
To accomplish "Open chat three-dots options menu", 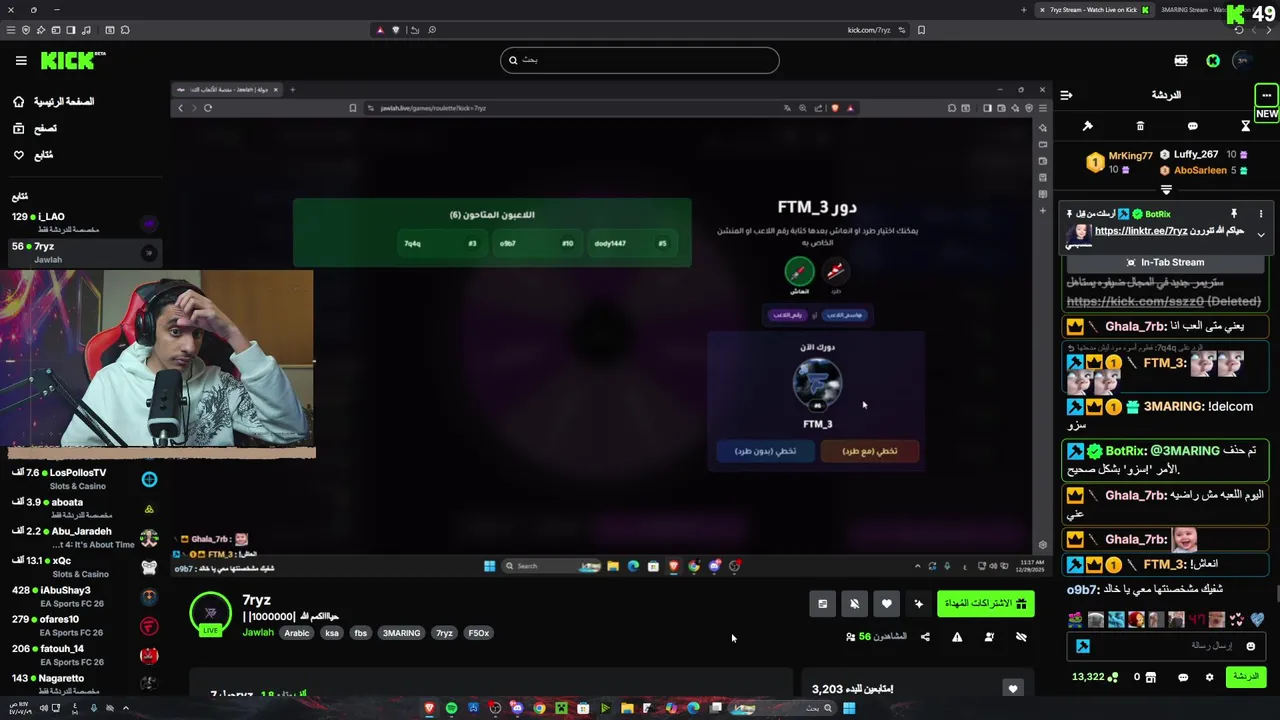I will (1266, 95).
